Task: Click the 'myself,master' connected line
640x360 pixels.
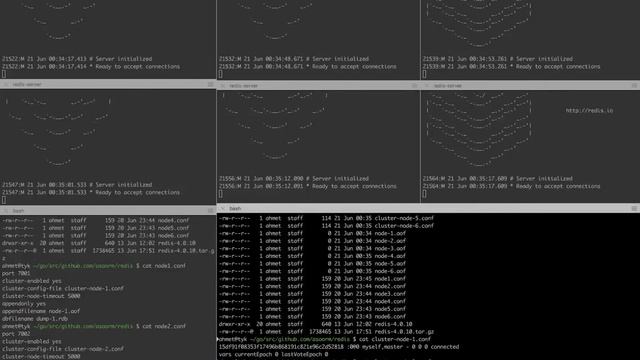Action: click(x=339, y=347)
